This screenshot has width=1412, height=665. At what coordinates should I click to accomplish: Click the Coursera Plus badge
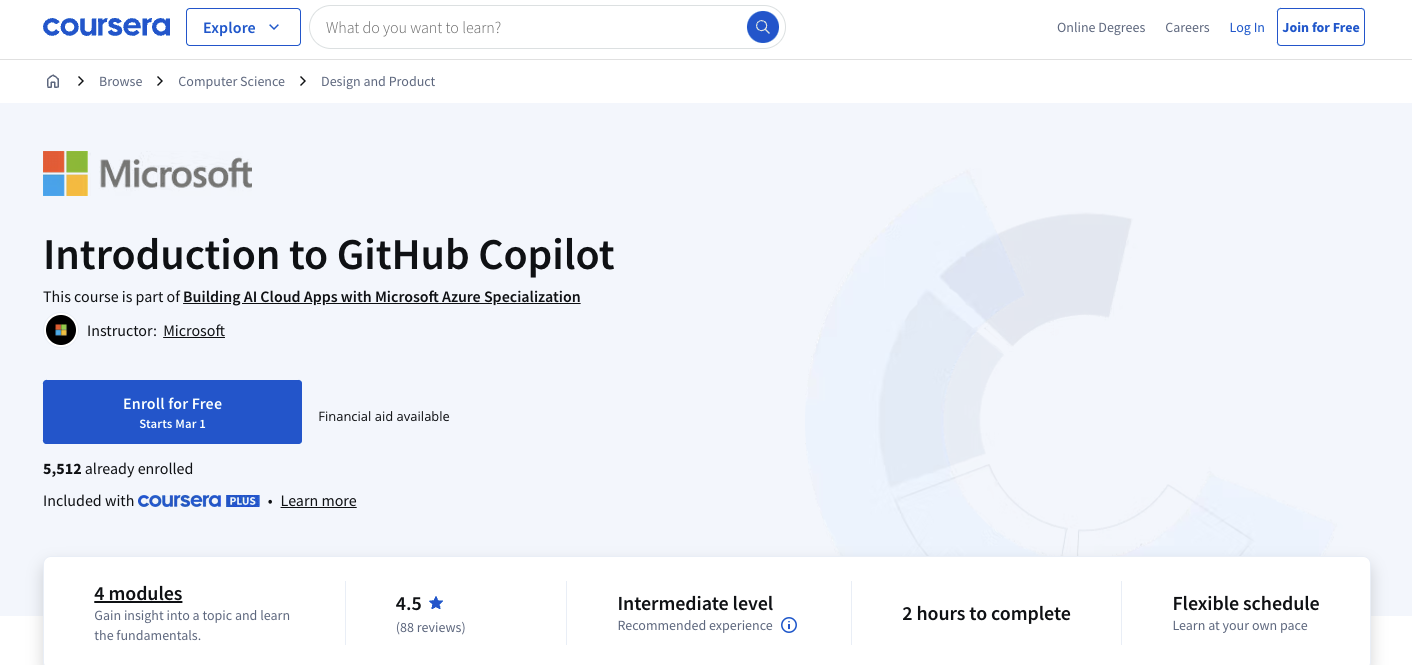[198, 500]
